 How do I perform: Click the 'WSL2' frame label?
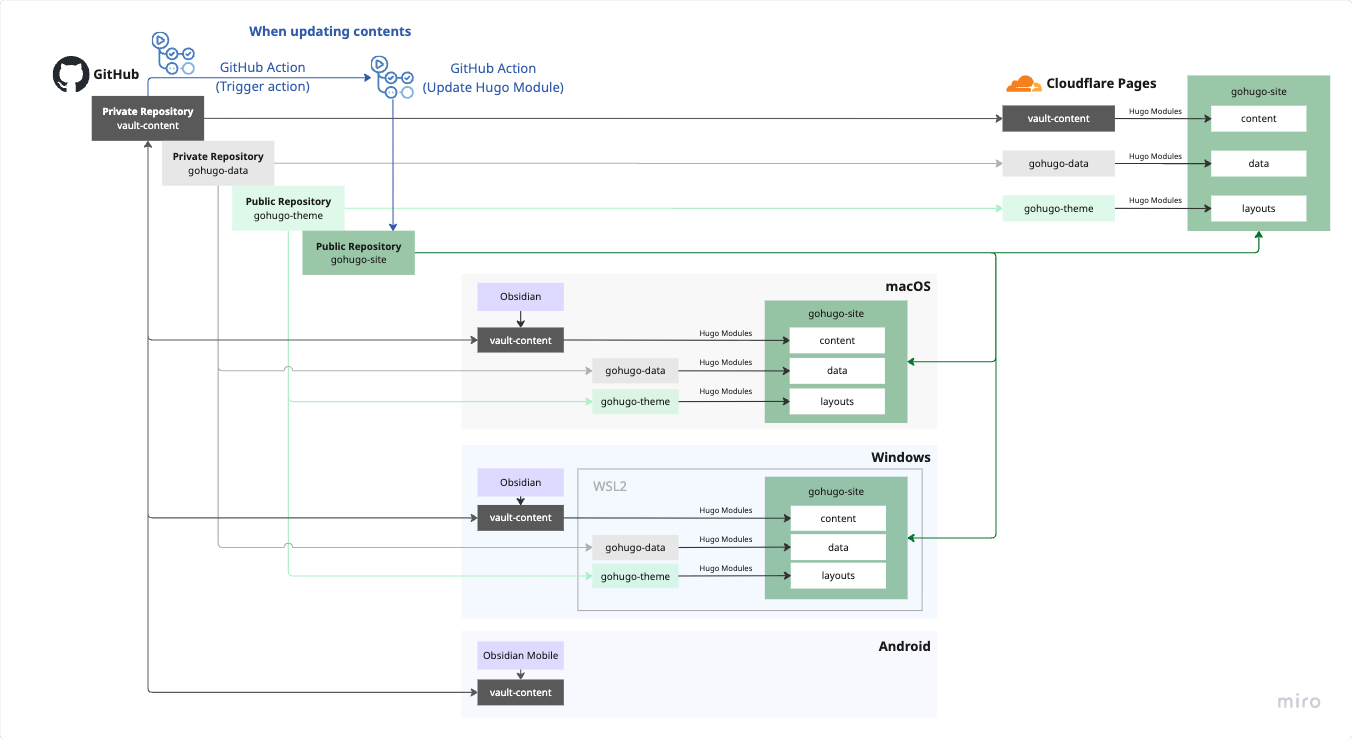tap(610, 487)
